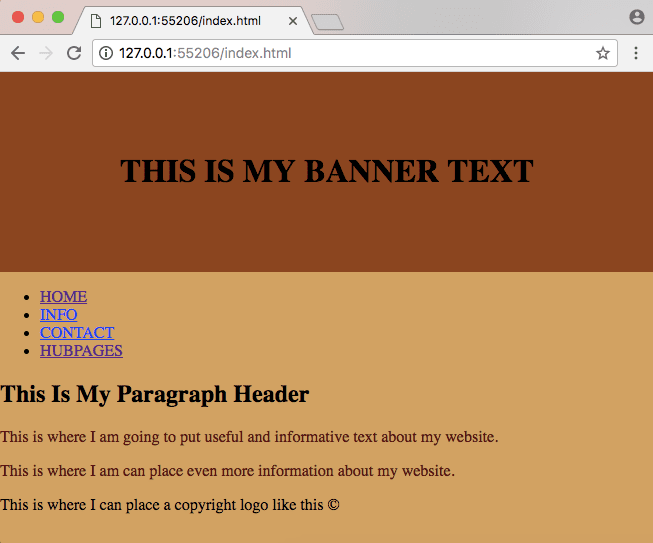Click the 'useful and informative text' paragraph
Viewport: 653px width, 543px height.
point(249,437)
